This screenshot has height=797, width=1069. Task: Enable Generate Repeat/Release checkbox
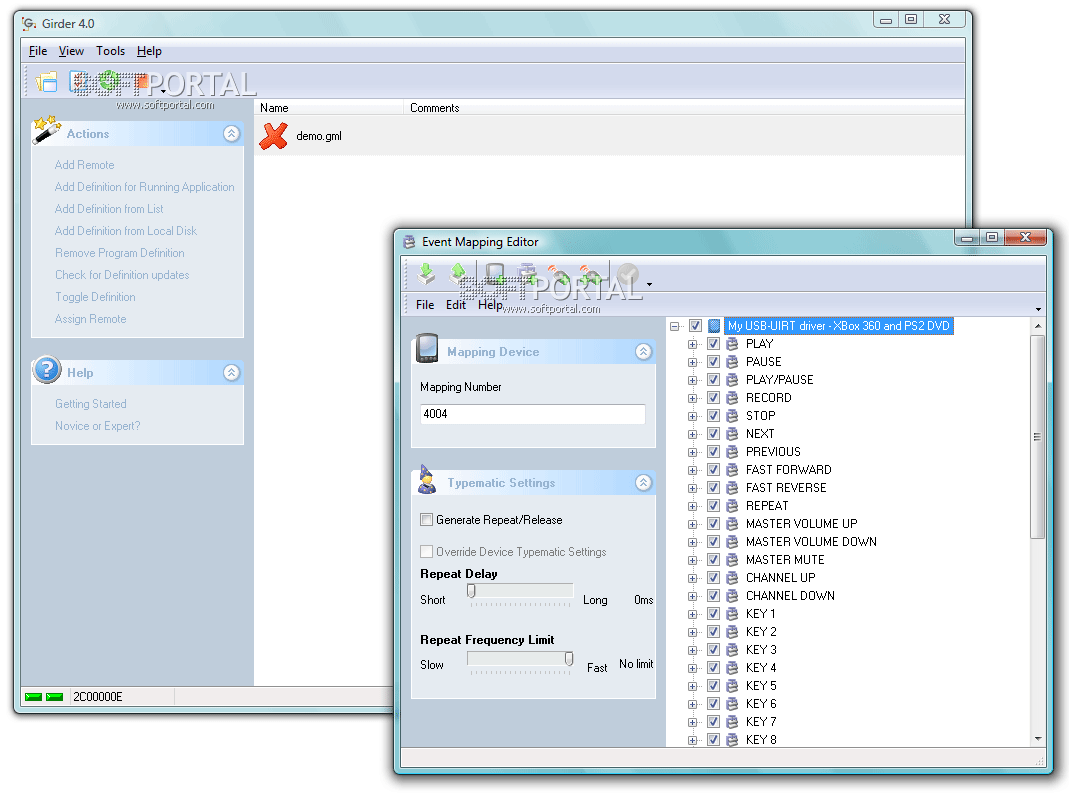tap(427, 520)
